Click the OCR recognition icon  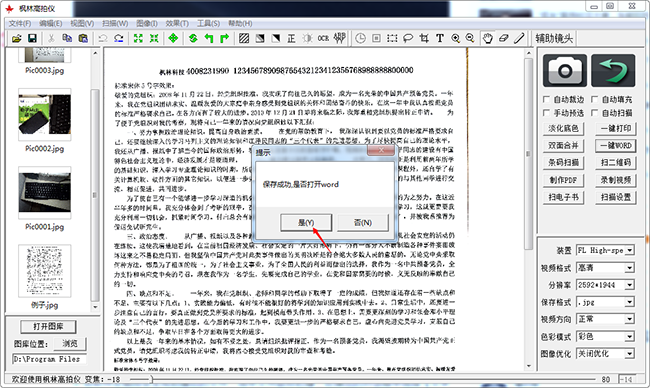click(323, 39)
